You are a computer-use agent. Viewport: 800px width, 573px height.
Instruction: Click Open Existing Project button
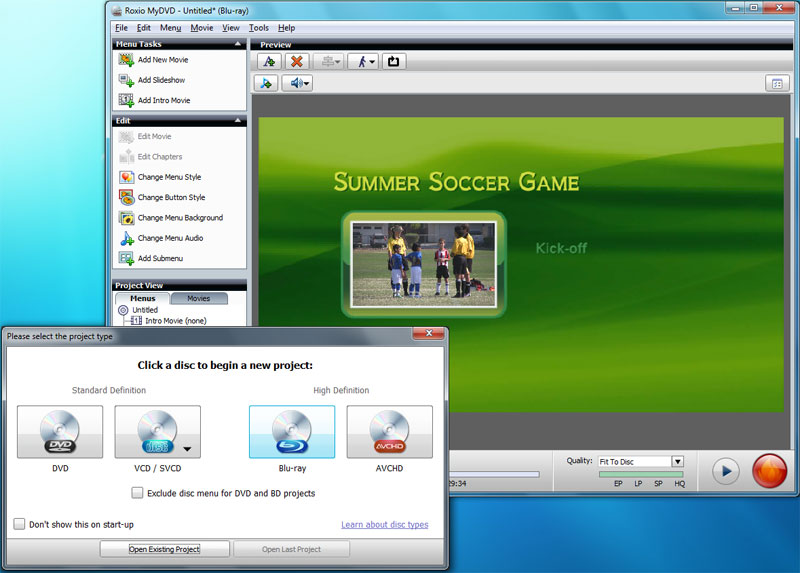click(164, 549)
